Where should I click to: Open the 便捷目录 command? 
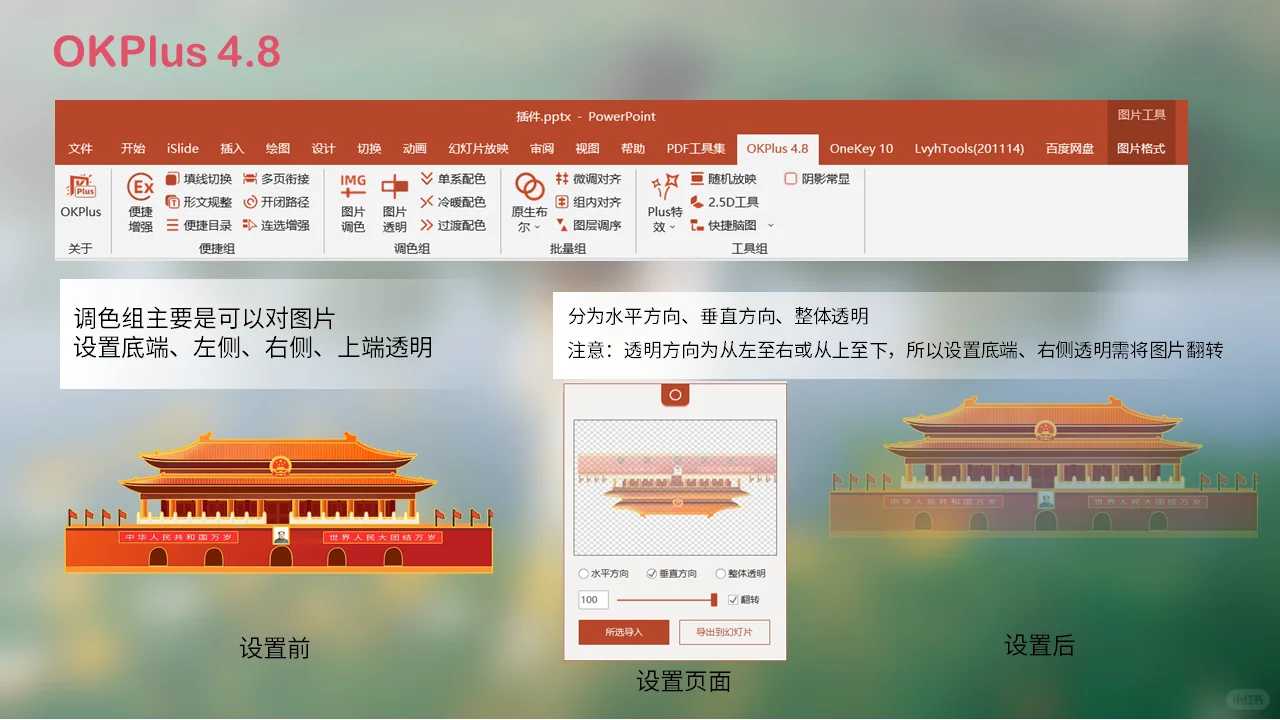198,225
